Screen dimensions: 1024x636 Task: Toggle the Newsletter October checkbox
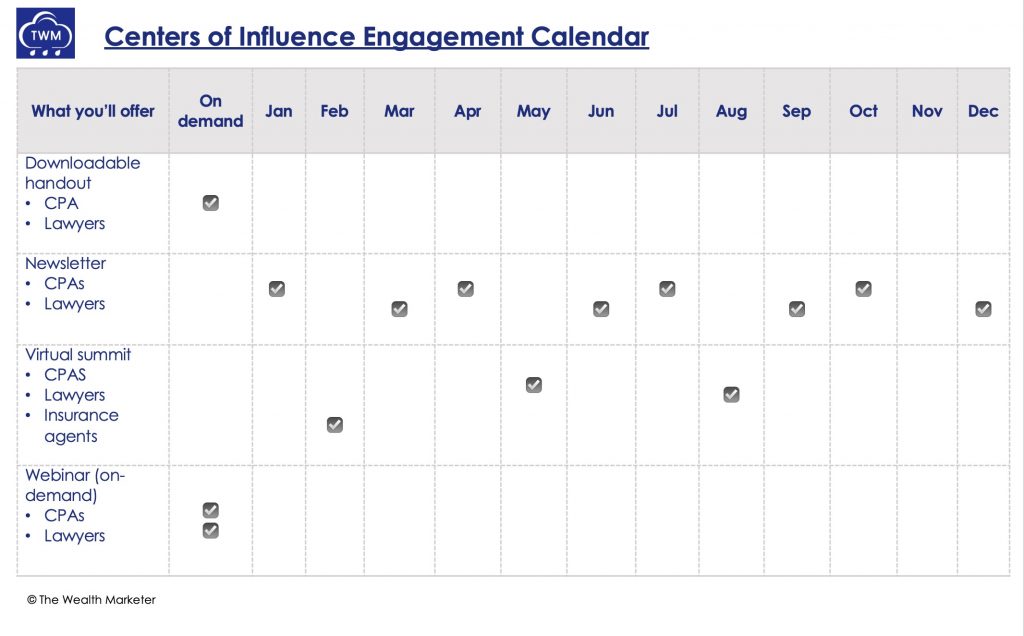pos(863,289)
